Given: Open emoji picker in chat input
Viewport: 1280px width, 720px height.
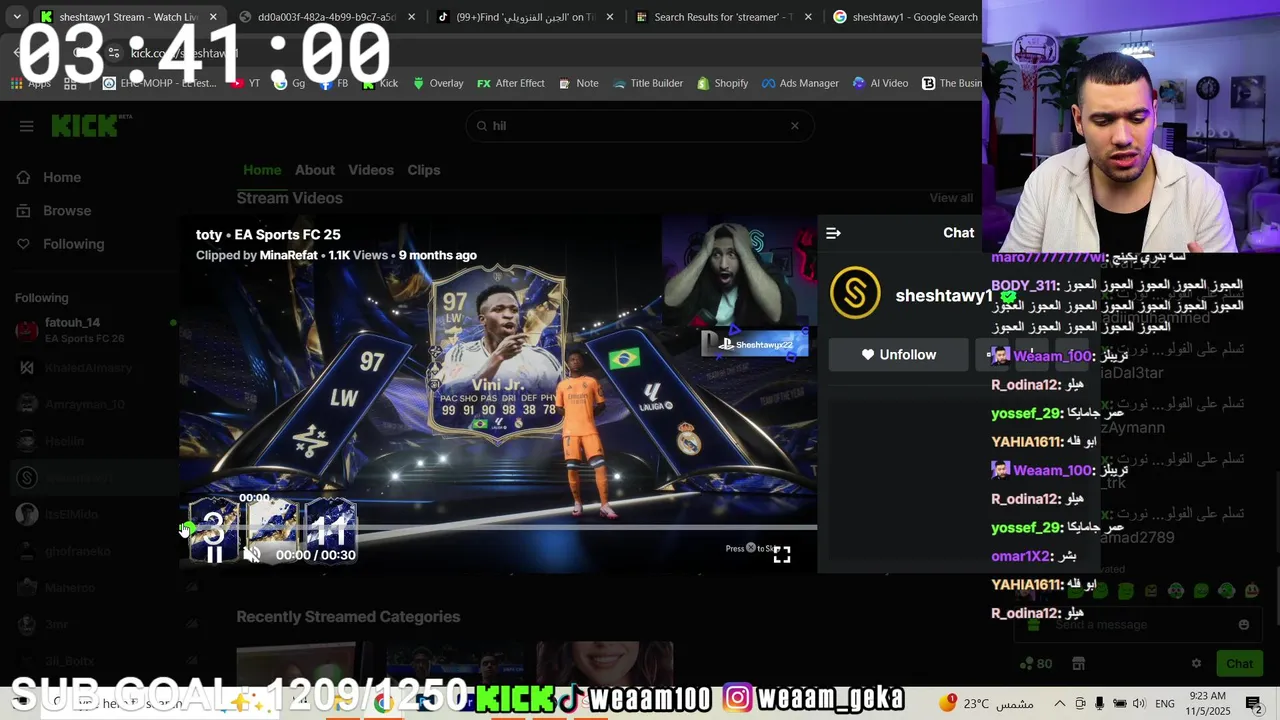Looking at the screenshot, I should [1244, 625].
